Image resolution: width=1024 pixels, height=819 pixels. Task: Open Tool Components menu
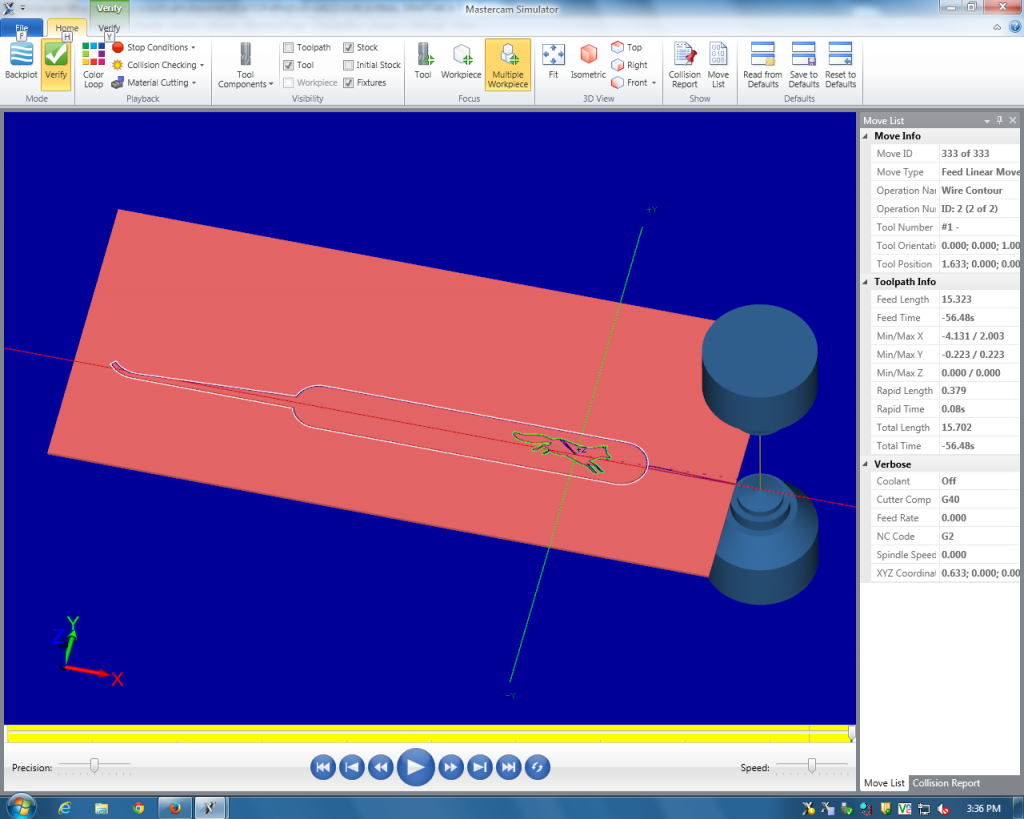point(246,65)
